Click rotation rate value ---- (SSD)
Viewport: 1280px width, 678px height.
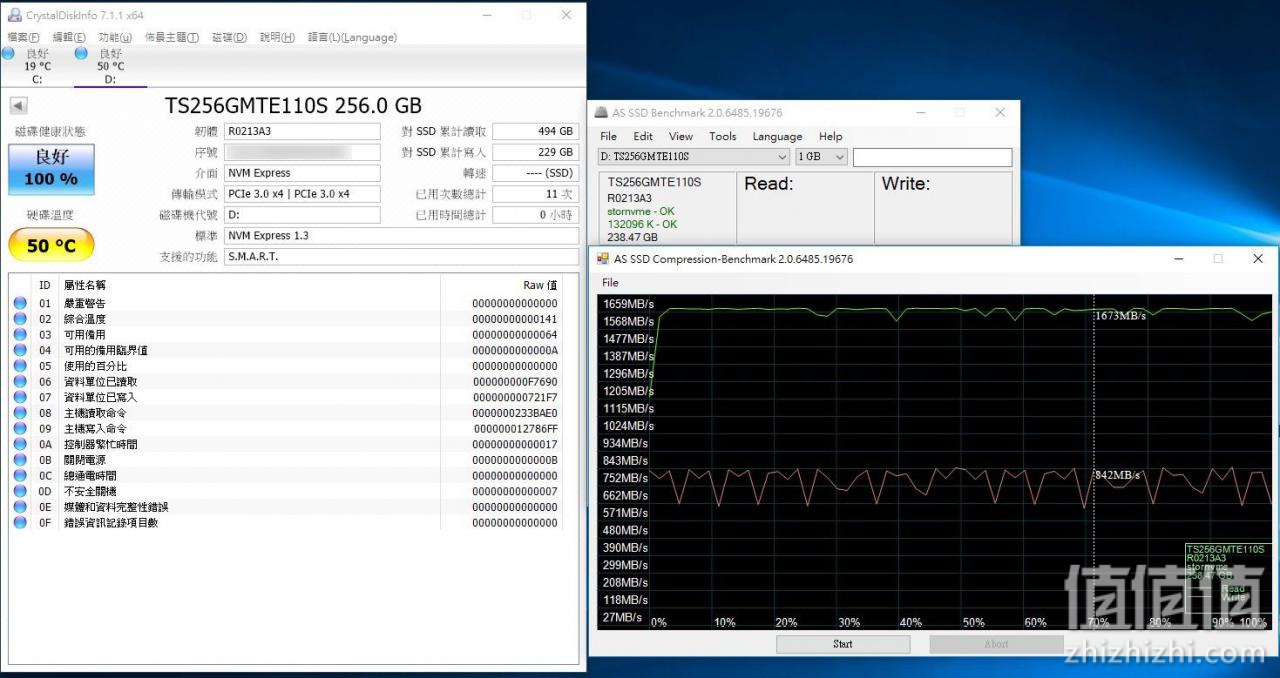click(536, 173)
